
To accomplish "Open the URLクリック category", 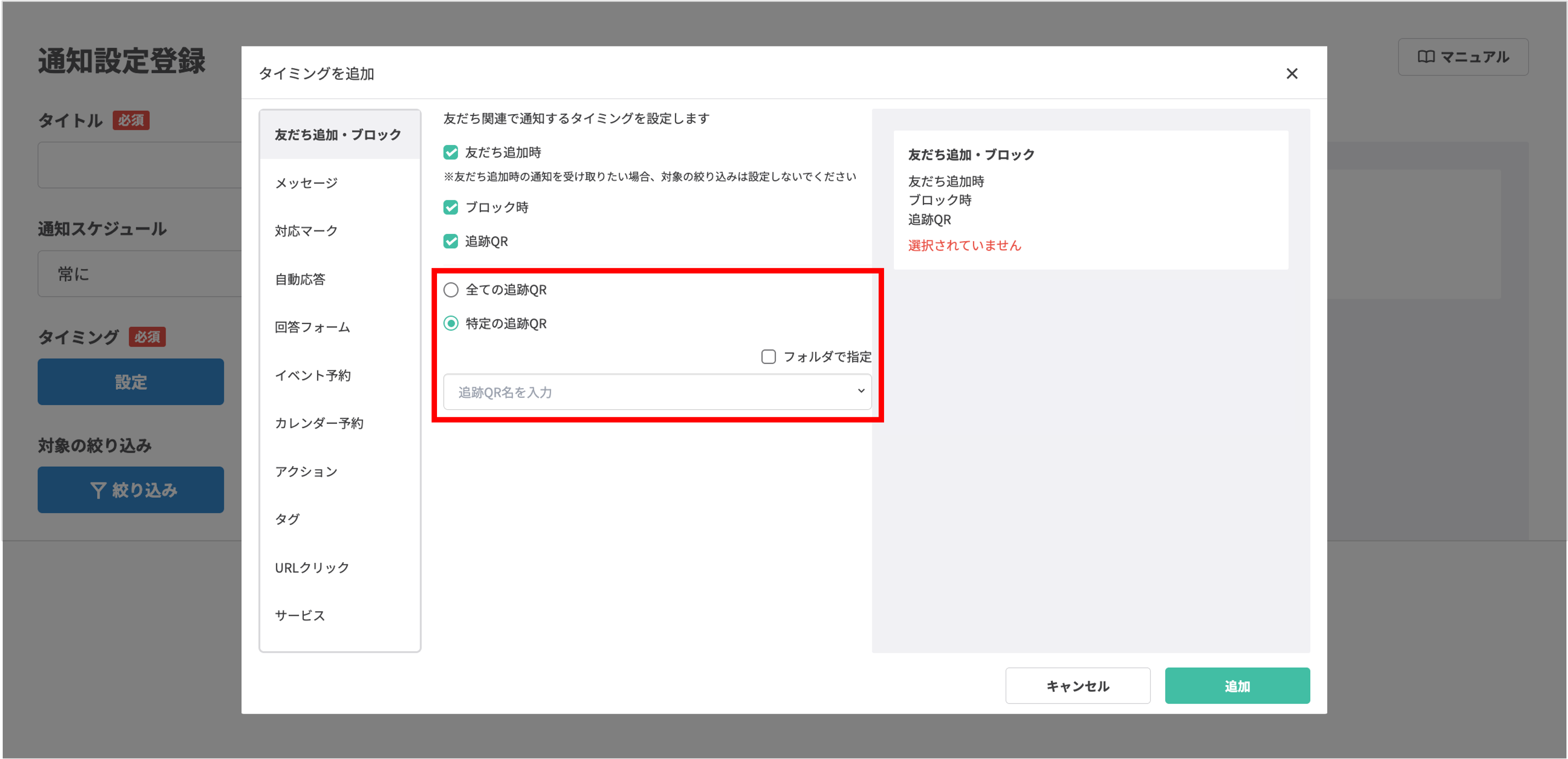I will tap(312, 567).
